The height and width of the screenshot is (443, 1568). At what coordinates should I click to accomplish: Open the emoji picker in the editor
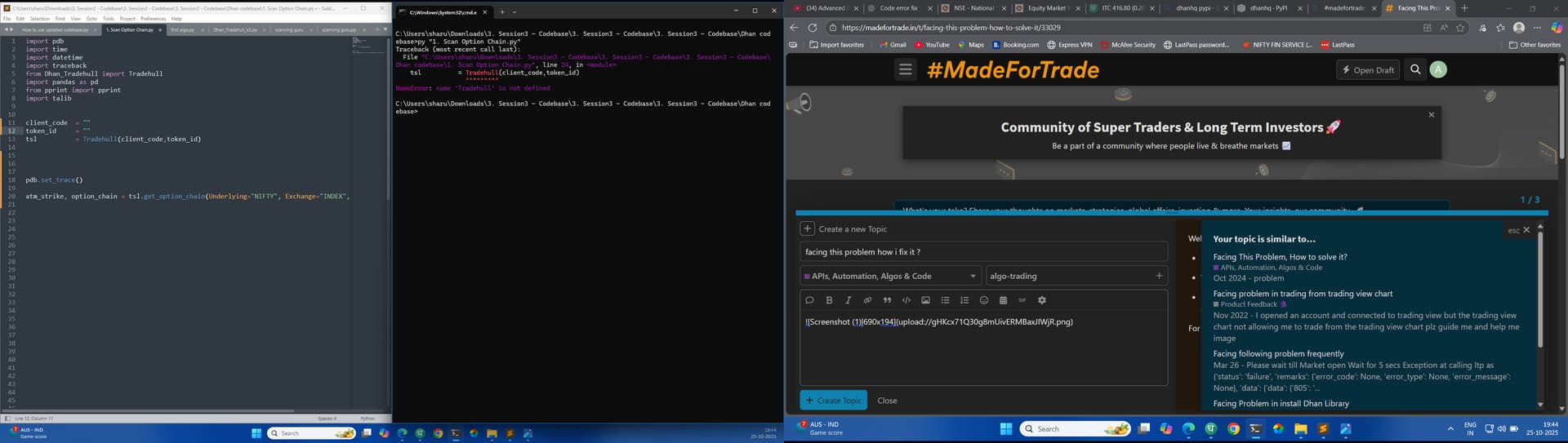(984, 300)
